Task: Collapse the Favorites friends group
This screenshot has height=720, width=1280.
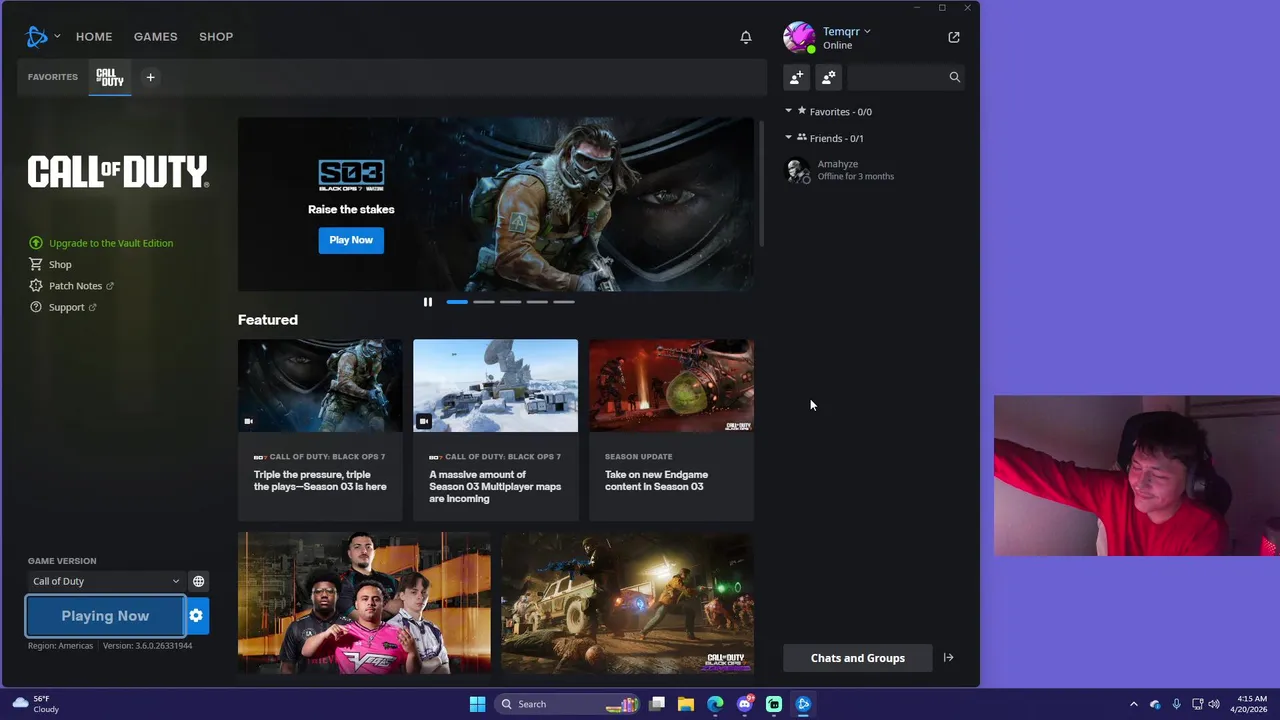Action: point(788,111)
